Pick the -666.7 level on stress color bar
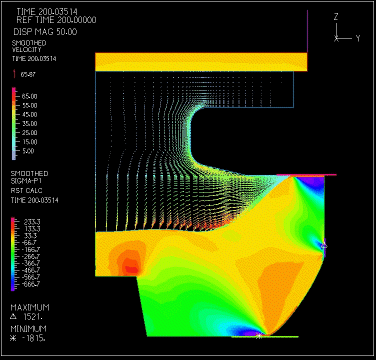The image size is (376, 360). pos(31,284)
